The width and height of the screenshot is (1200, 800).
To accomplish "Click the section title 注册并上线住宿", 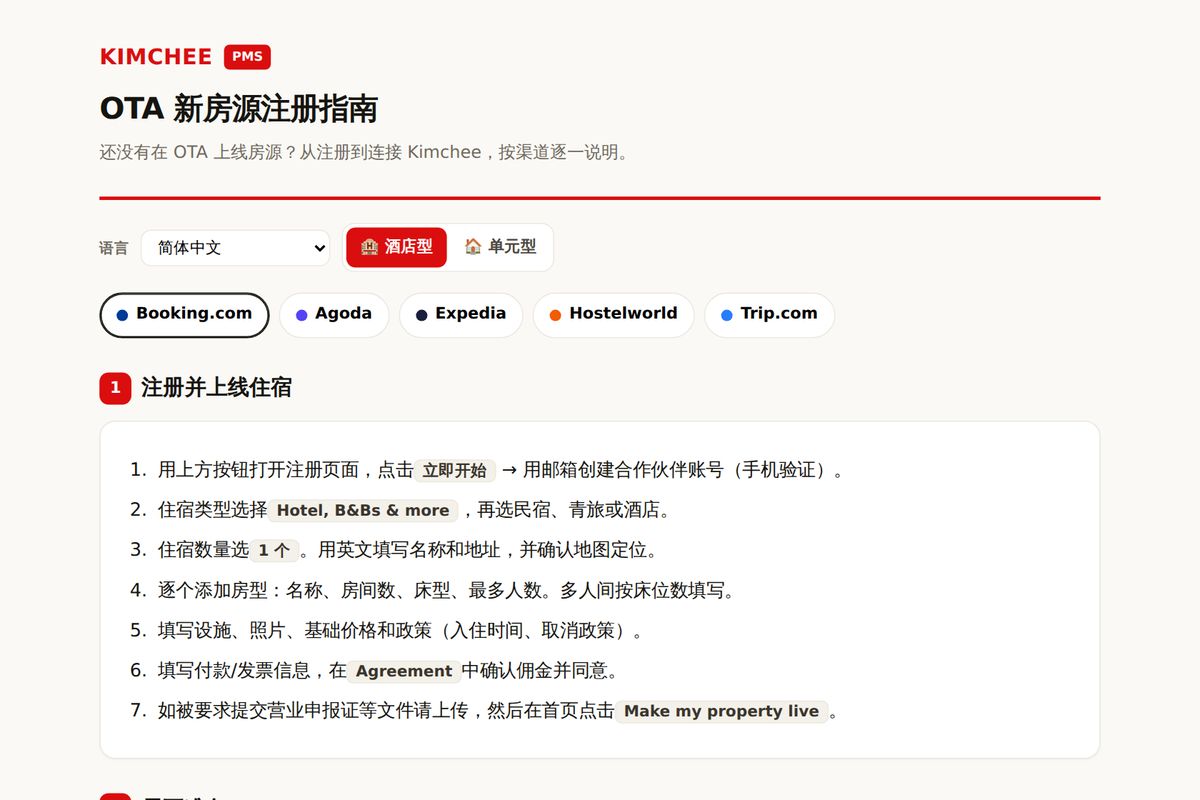I will coord(216,388).
